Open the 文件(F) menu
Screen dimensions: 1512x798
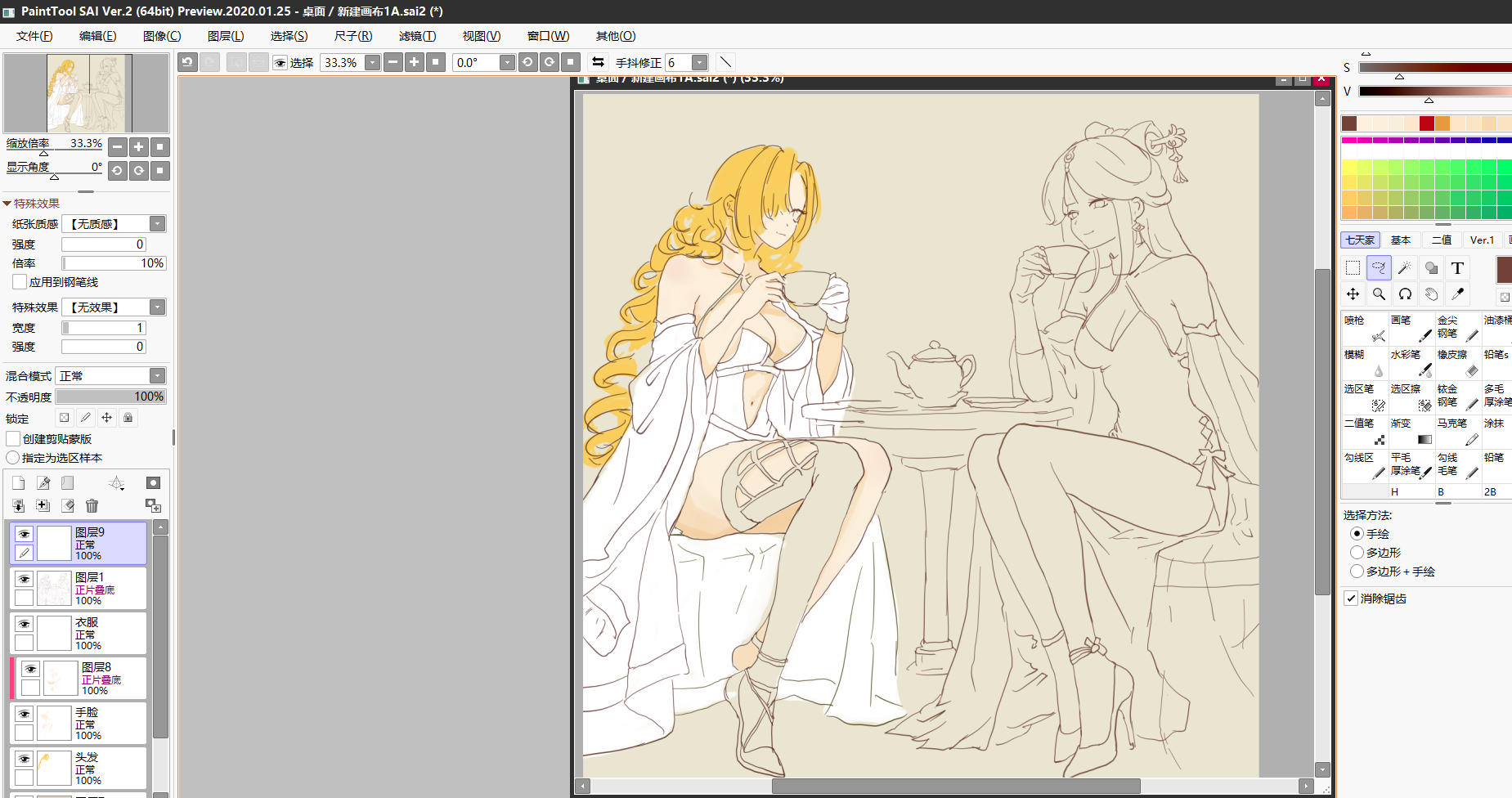tap(34, 36)
